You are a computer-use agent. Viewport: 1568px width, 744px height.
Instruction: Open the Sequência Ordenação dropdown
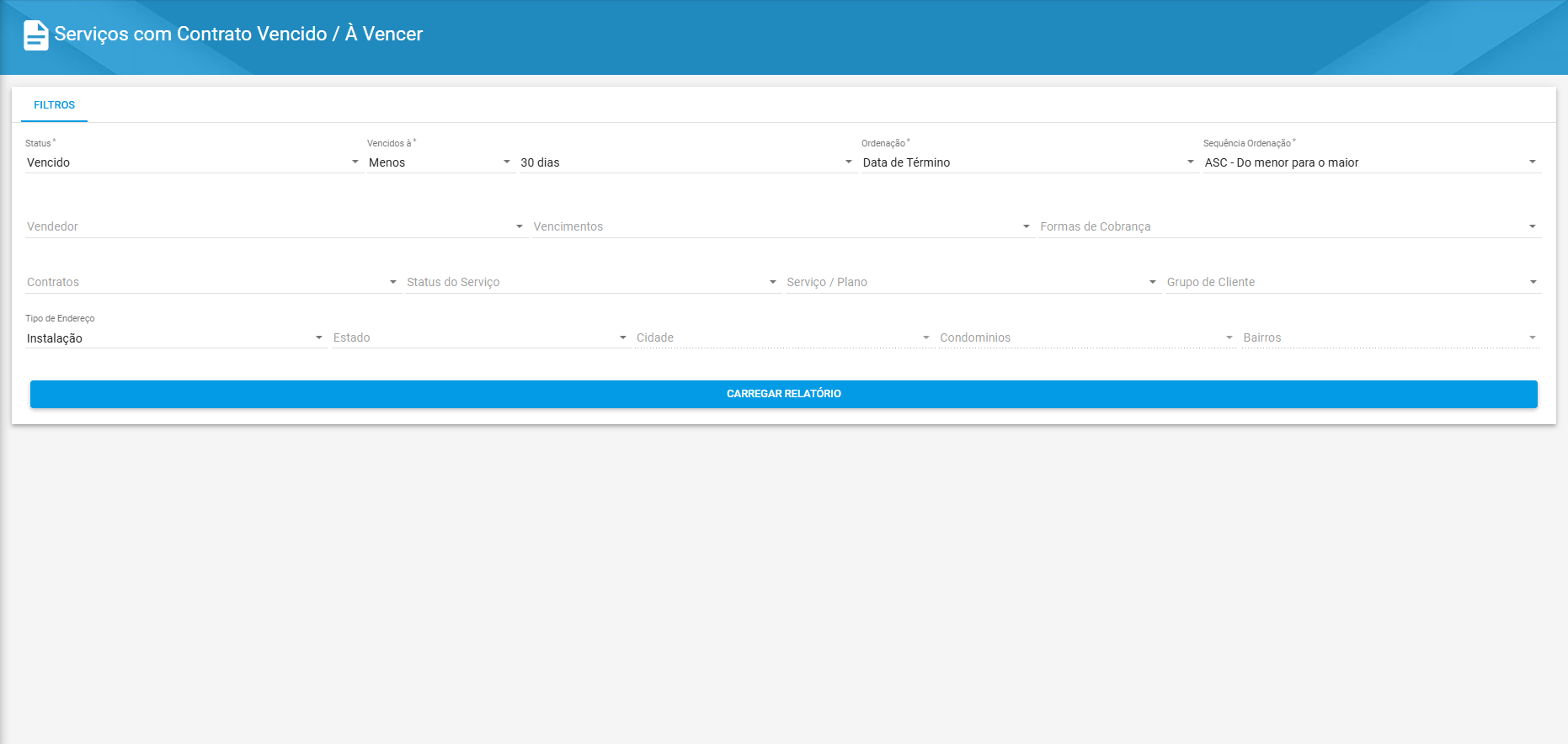click(1372, 162)
